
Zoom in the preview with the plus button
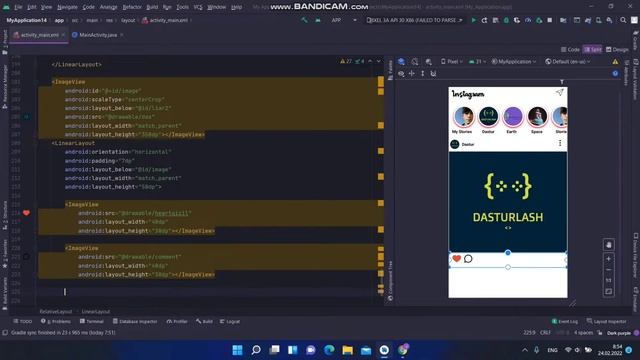tap(609, 259)
